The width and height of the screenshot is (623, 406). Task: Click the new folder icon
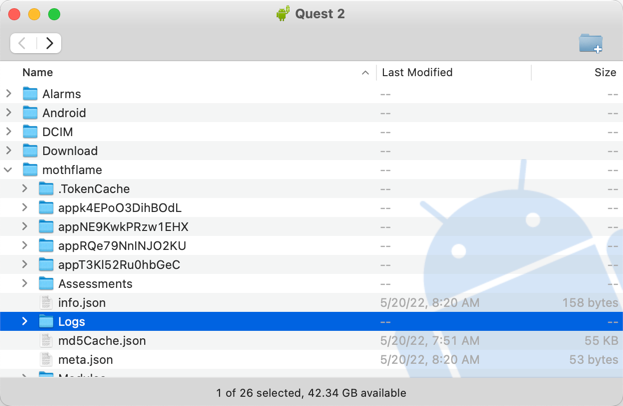591,43
